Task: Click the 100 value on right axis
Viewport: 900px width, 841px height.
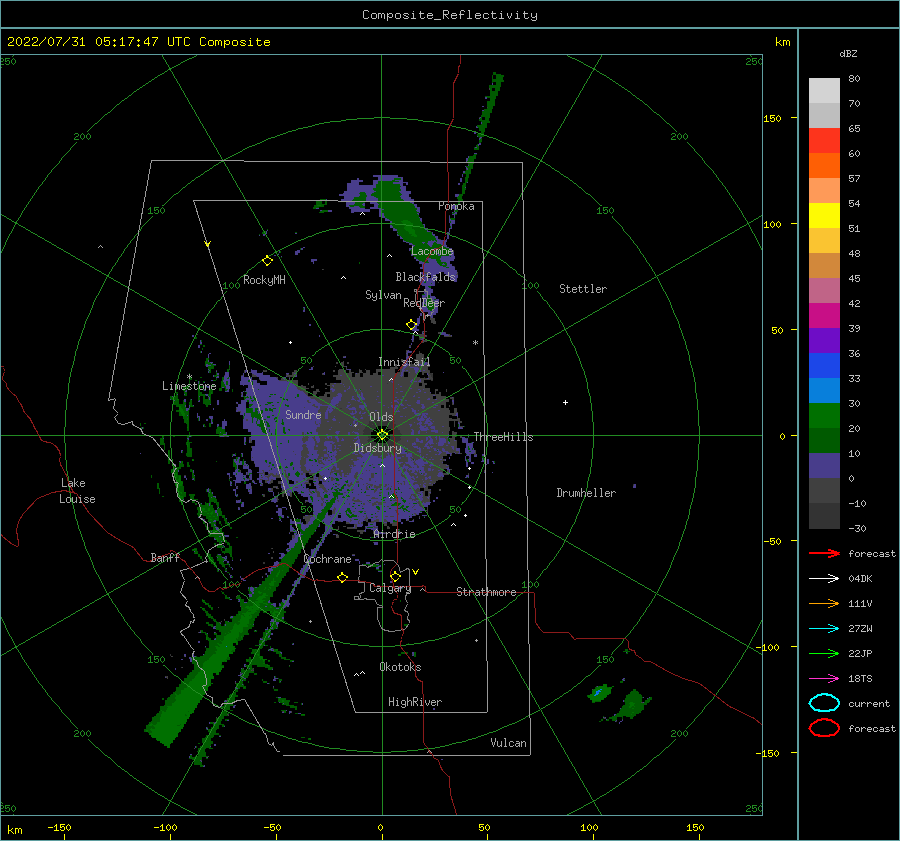Action: pyautogui.click(x=772, y=224)
